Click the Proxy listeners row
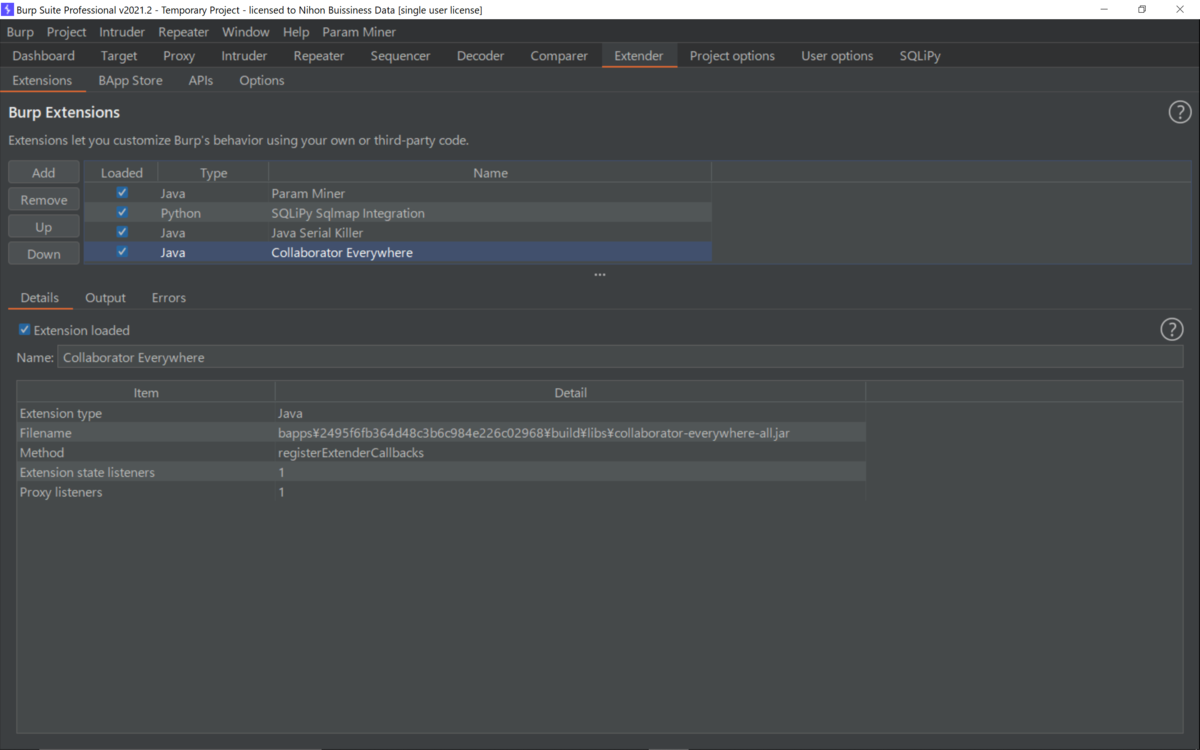This screenshot has height=750, width=1200. tap(441, 492)
